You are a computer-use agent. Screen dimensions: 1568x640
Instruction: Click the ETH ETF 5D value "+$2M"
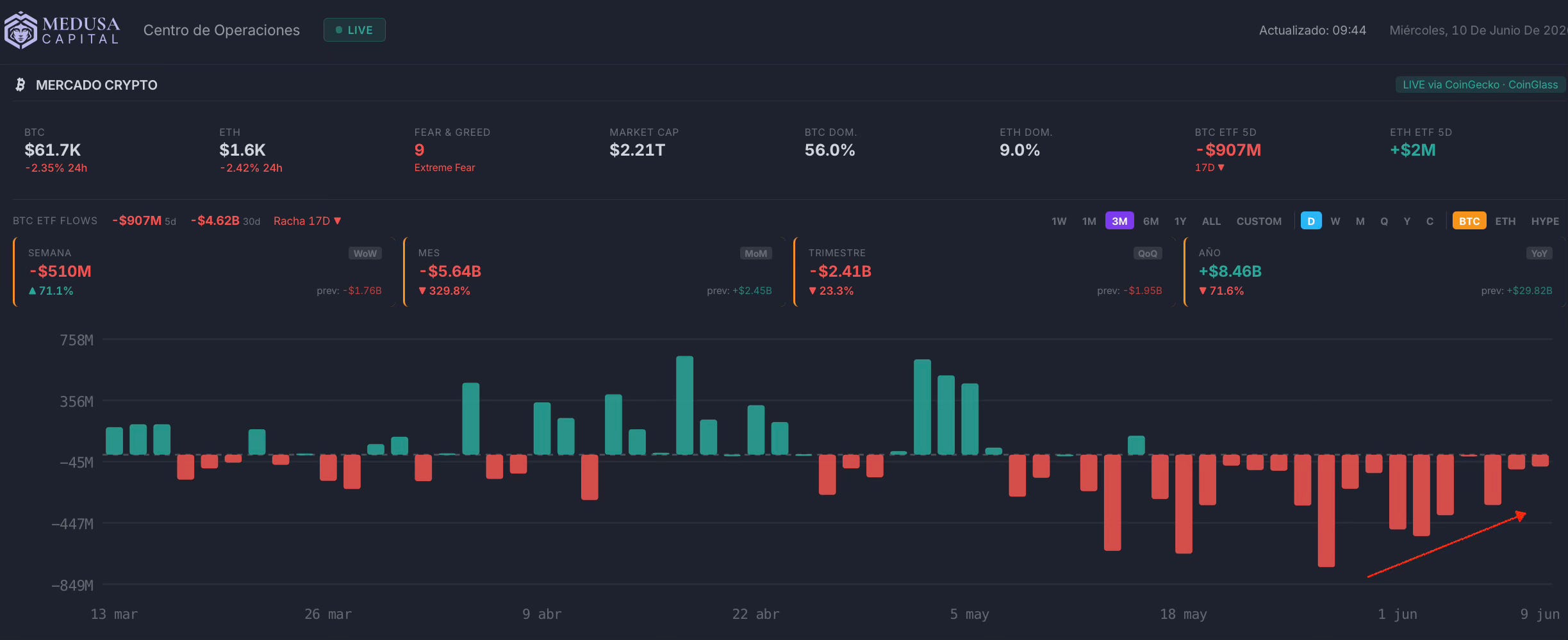[1413, 150]
